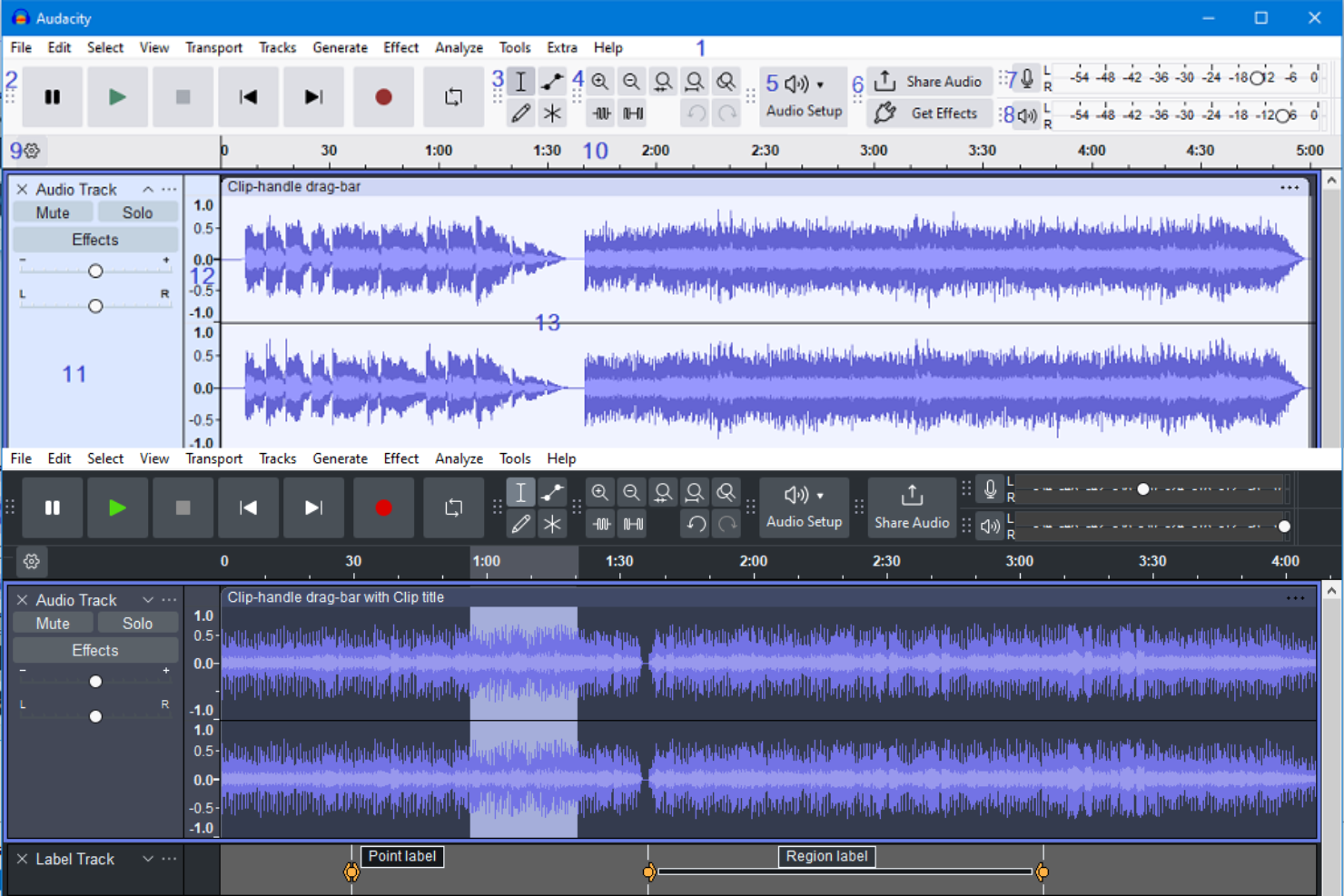
Task: Click Zoom In in the light-theme toolbar
Action: click(600, 82)
